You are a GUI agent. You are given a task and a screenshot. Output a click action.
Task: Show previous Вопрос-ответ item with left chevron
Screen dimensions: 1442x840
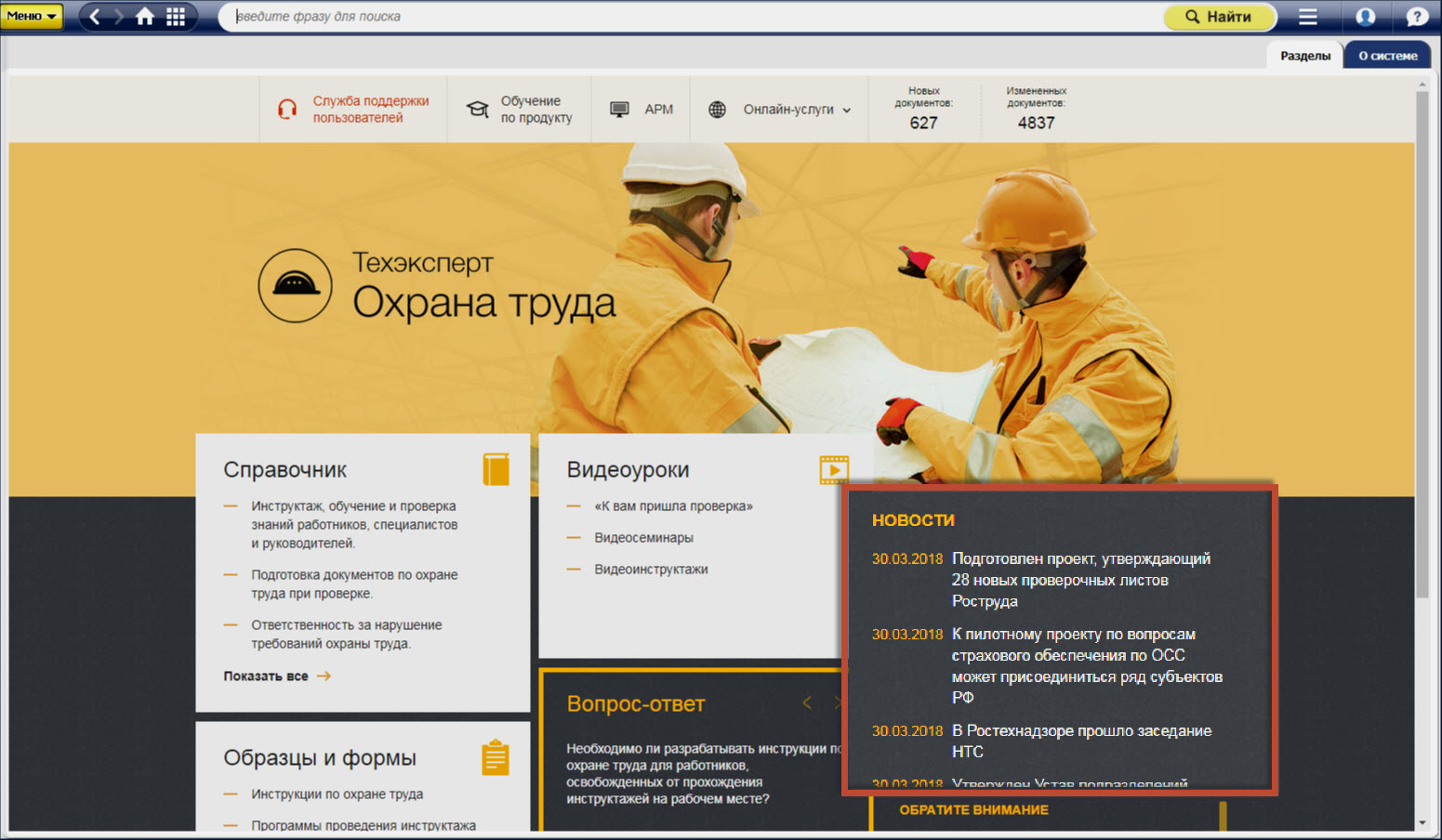pos(807,703)
